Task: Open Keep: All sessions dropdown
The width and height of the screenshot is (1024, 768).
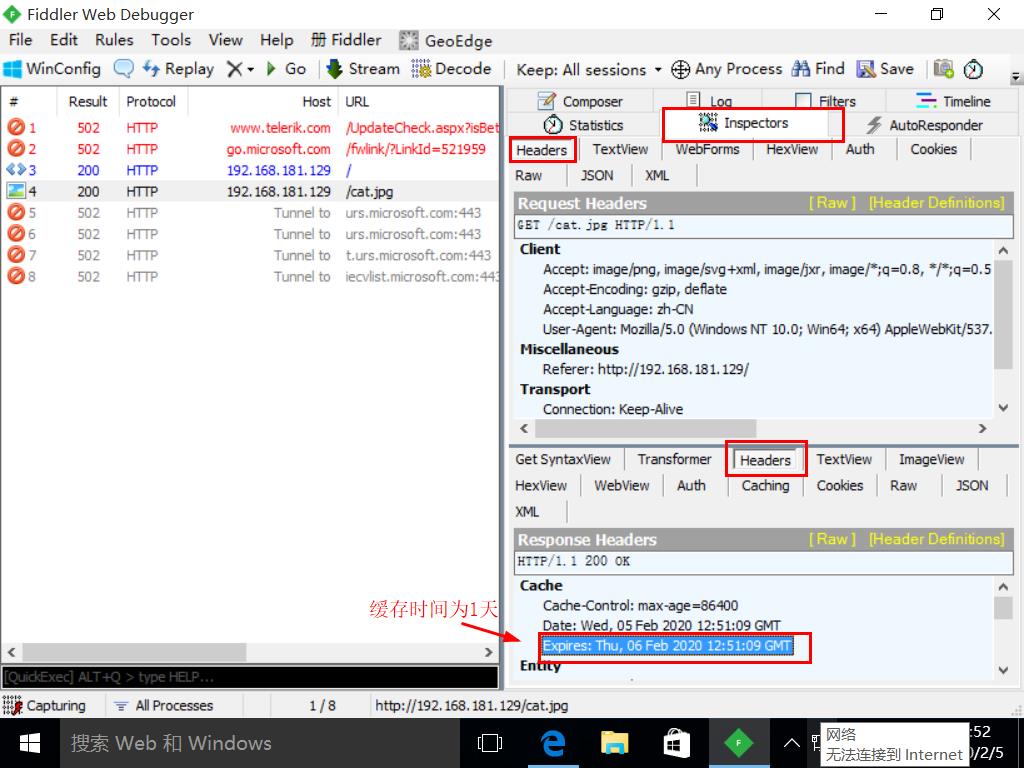Action: (x=588, y=69)
